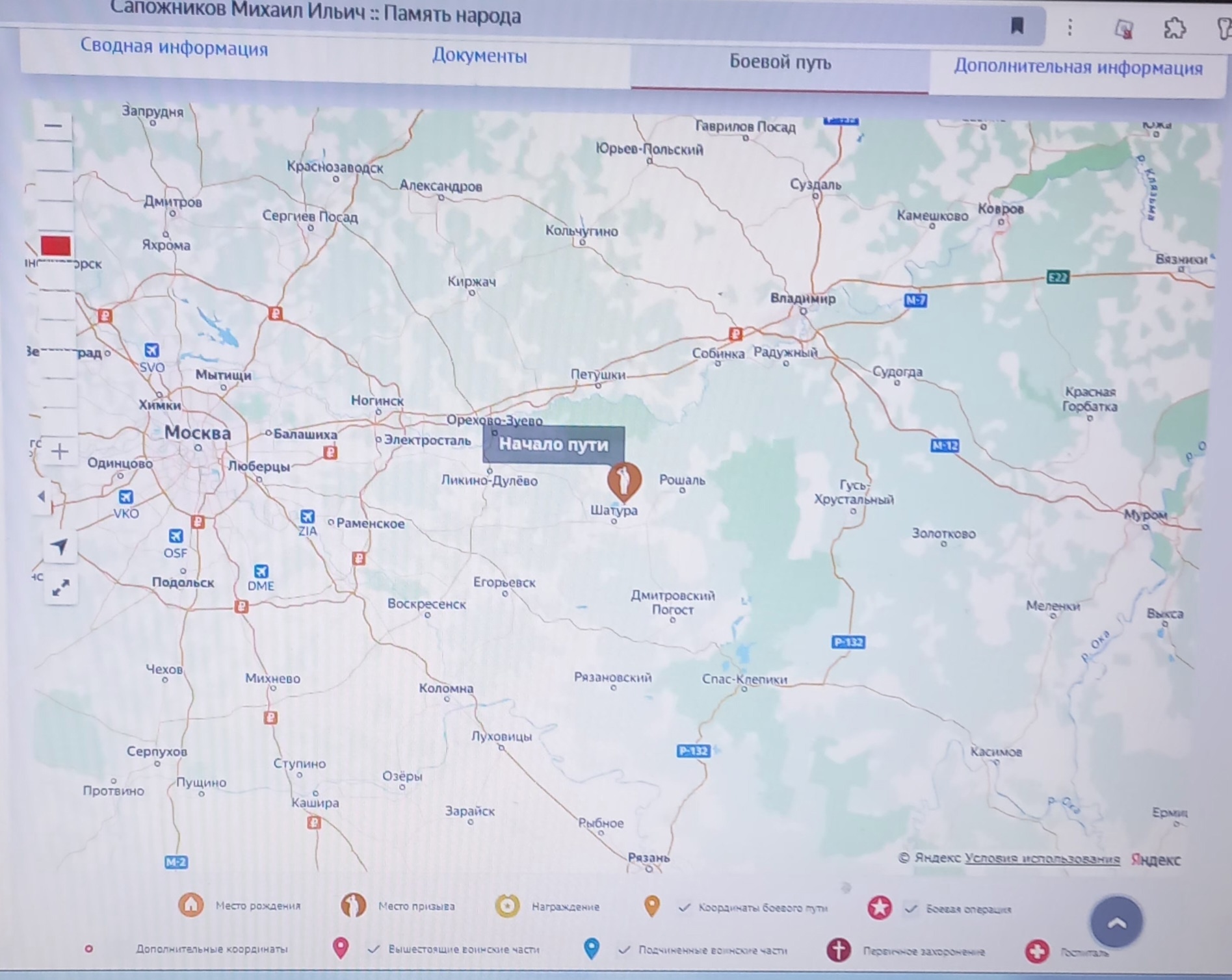Image resolution: width=1232 pixels, height=980 pixels.
Task: Click the Место рождения legend label
Action: tap(258, 905)
